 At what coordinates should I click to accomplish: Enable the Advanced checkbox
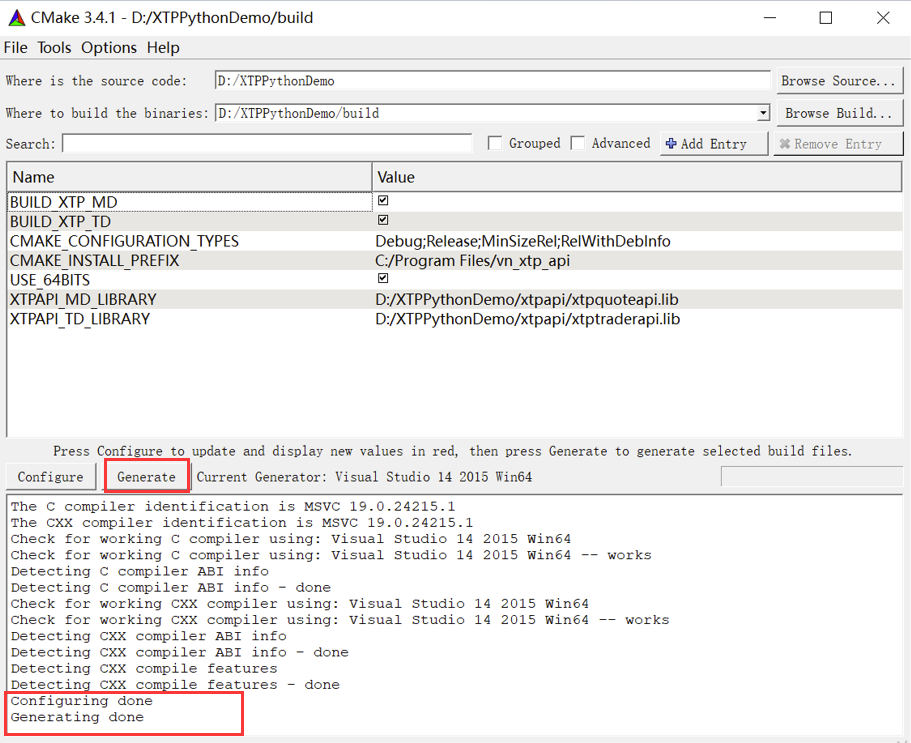click(x=578, y=144)
